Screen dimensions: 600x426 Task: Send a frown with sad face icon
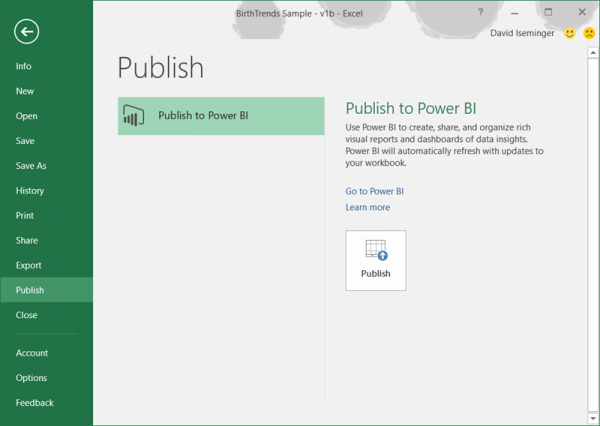[x=589, y=33]
